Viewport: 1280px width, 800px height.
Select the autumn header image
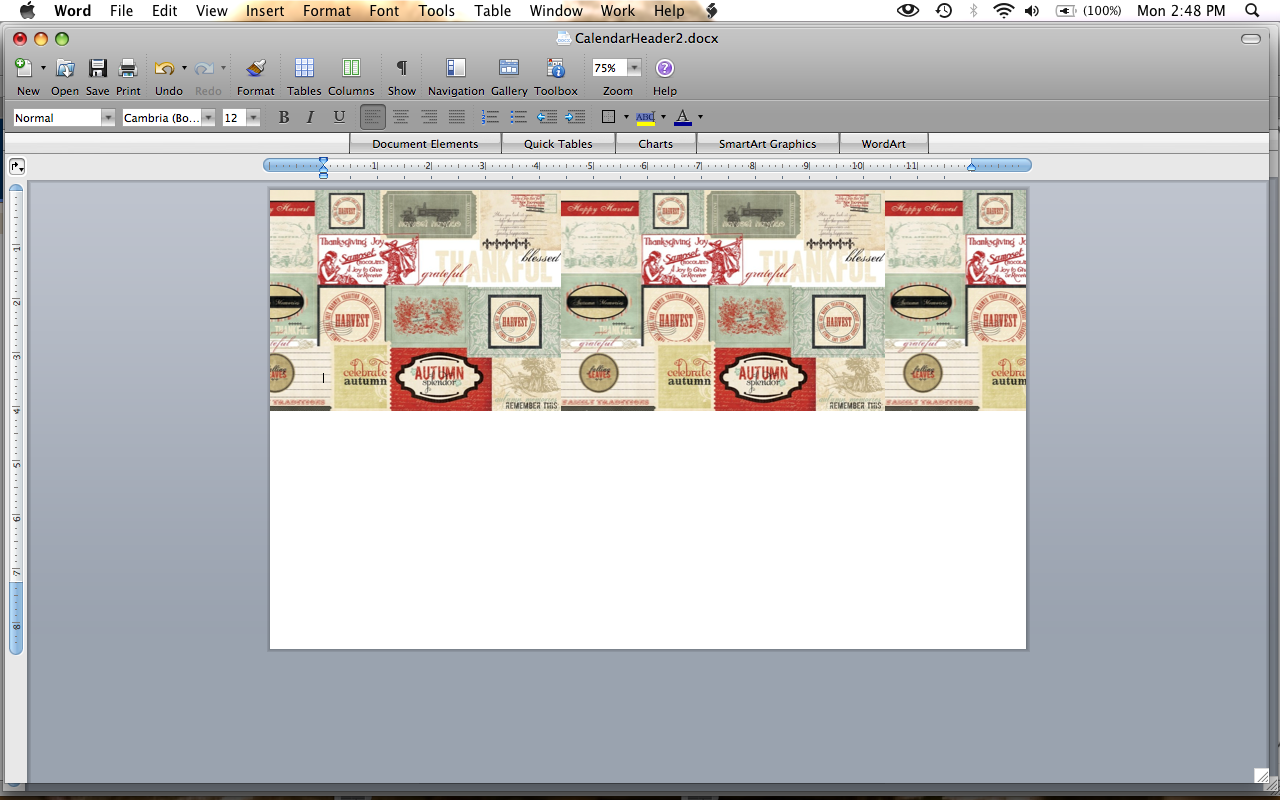point(648,300)
